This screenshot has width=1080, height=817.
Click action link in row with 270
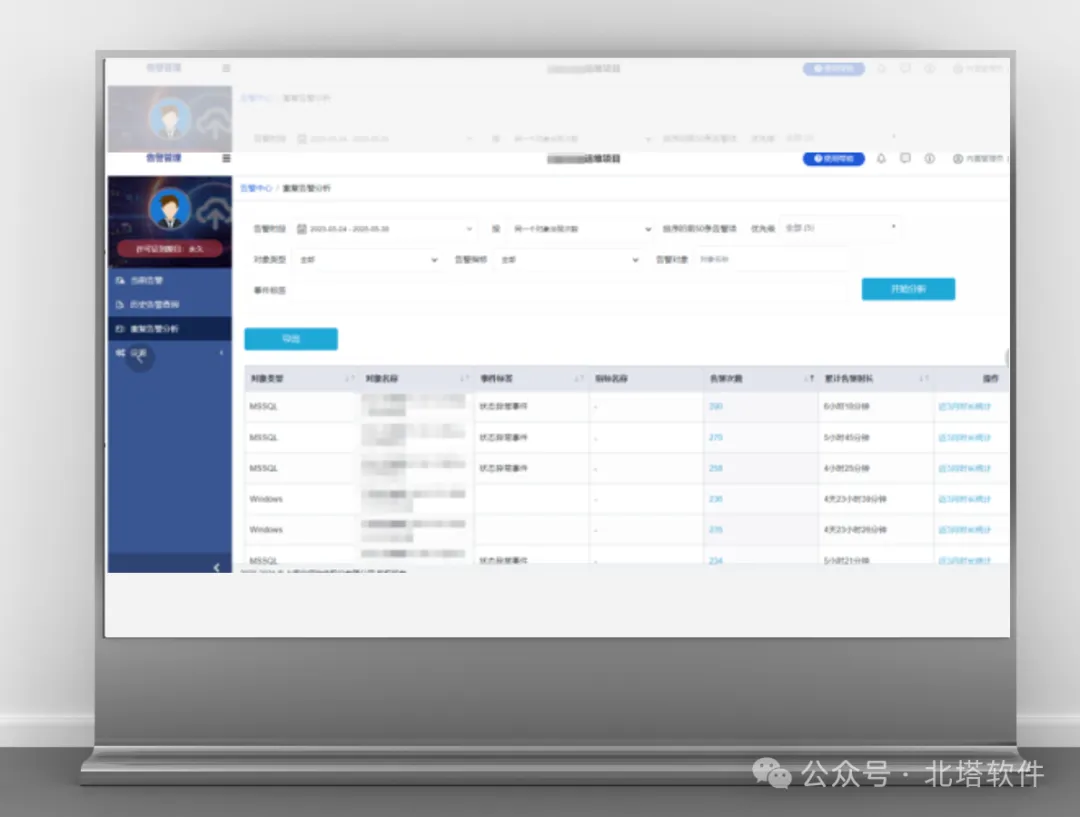click(x=964, y=437)
